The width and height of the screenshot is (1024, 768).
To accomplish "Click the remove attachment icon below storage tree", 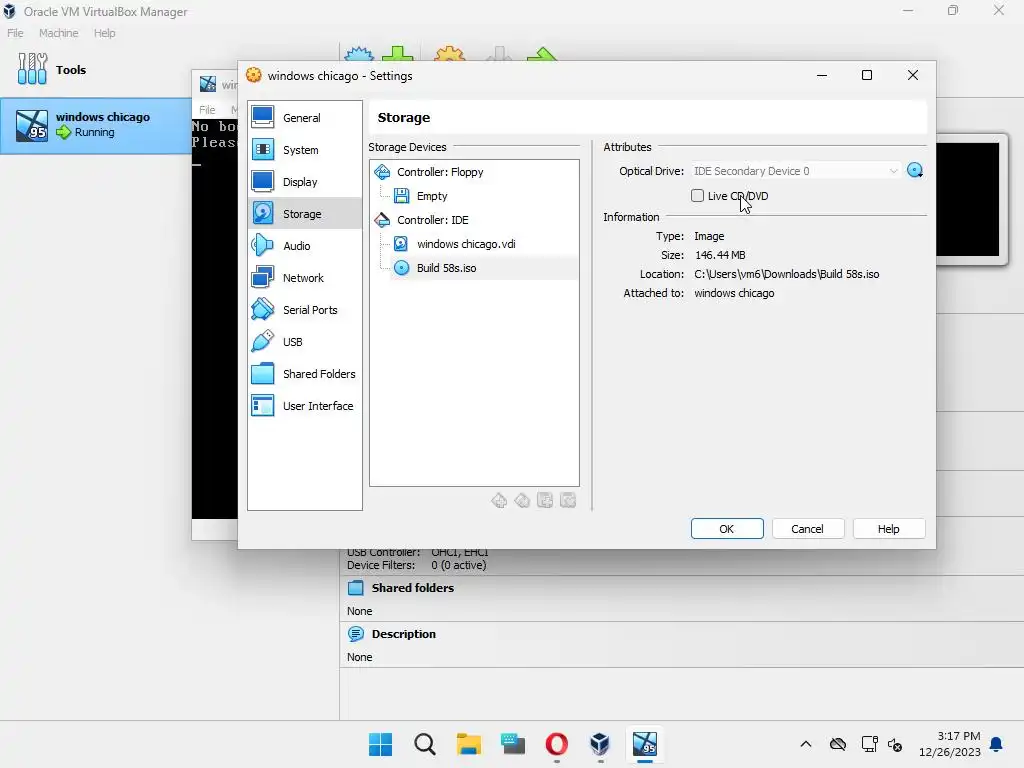I will (568, 500).
